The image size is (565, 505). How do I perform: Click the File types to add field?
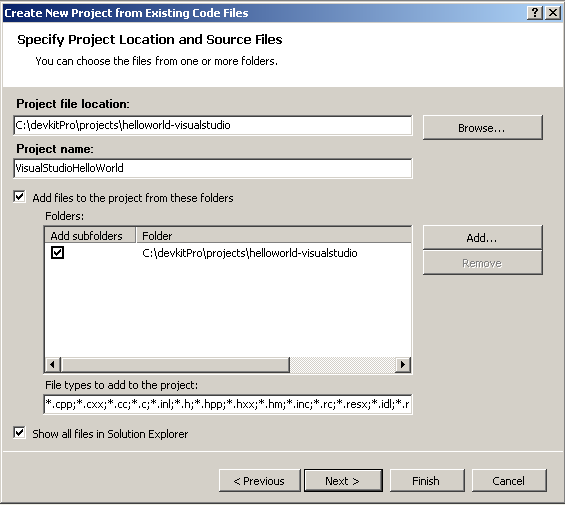228,404
